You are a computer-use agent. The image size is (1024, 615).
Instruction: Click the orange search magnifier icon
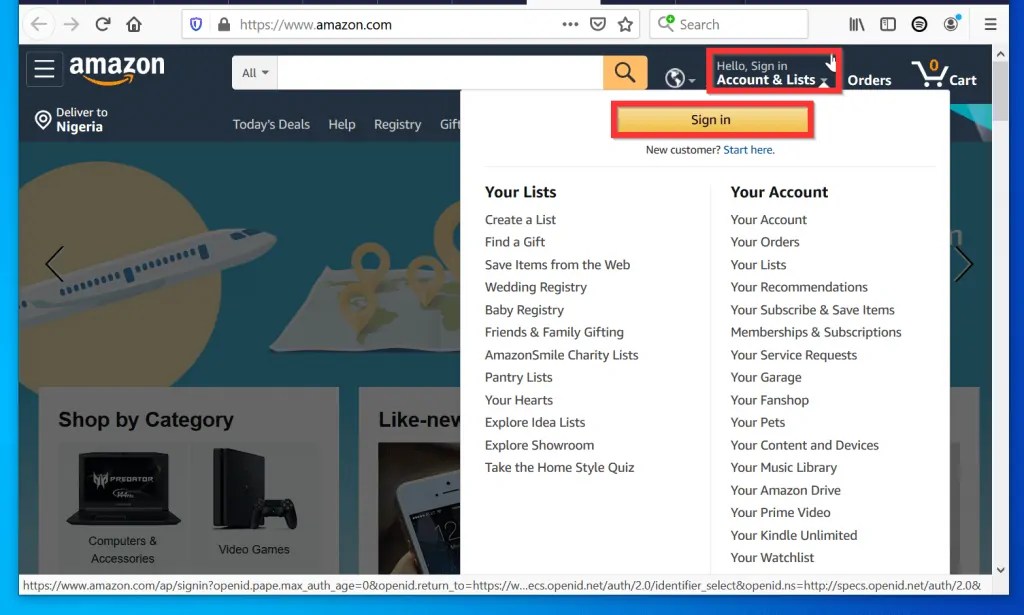[x=625, y=72]
